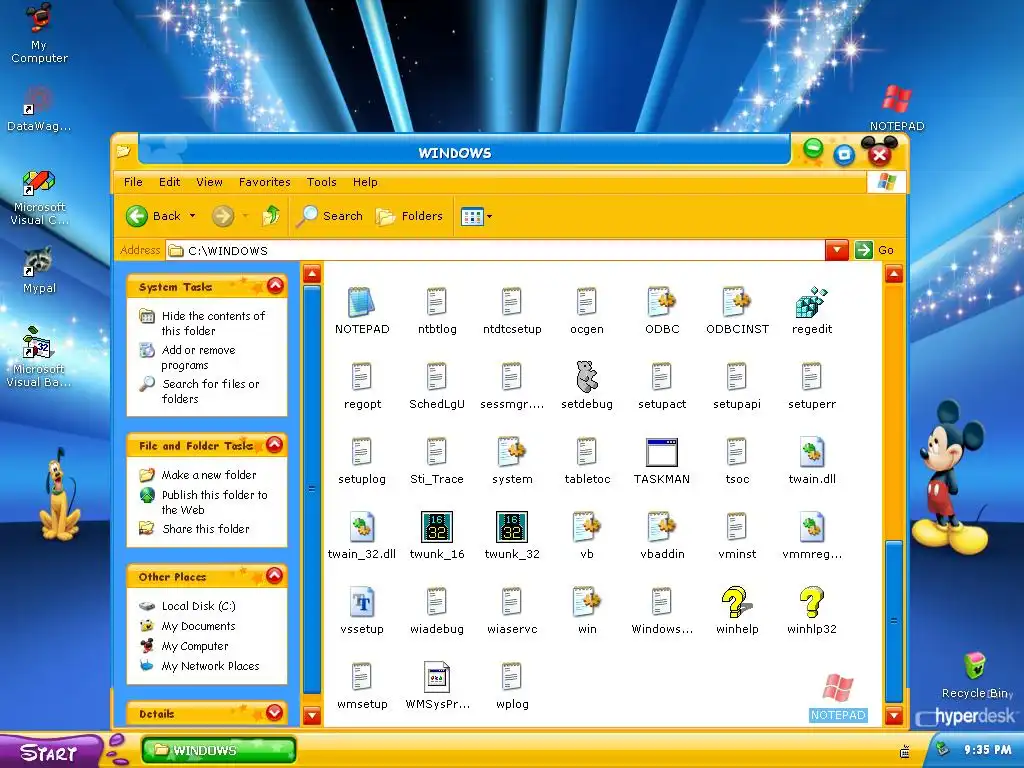Click the 9:35 PM system clock

click(987, 750)
